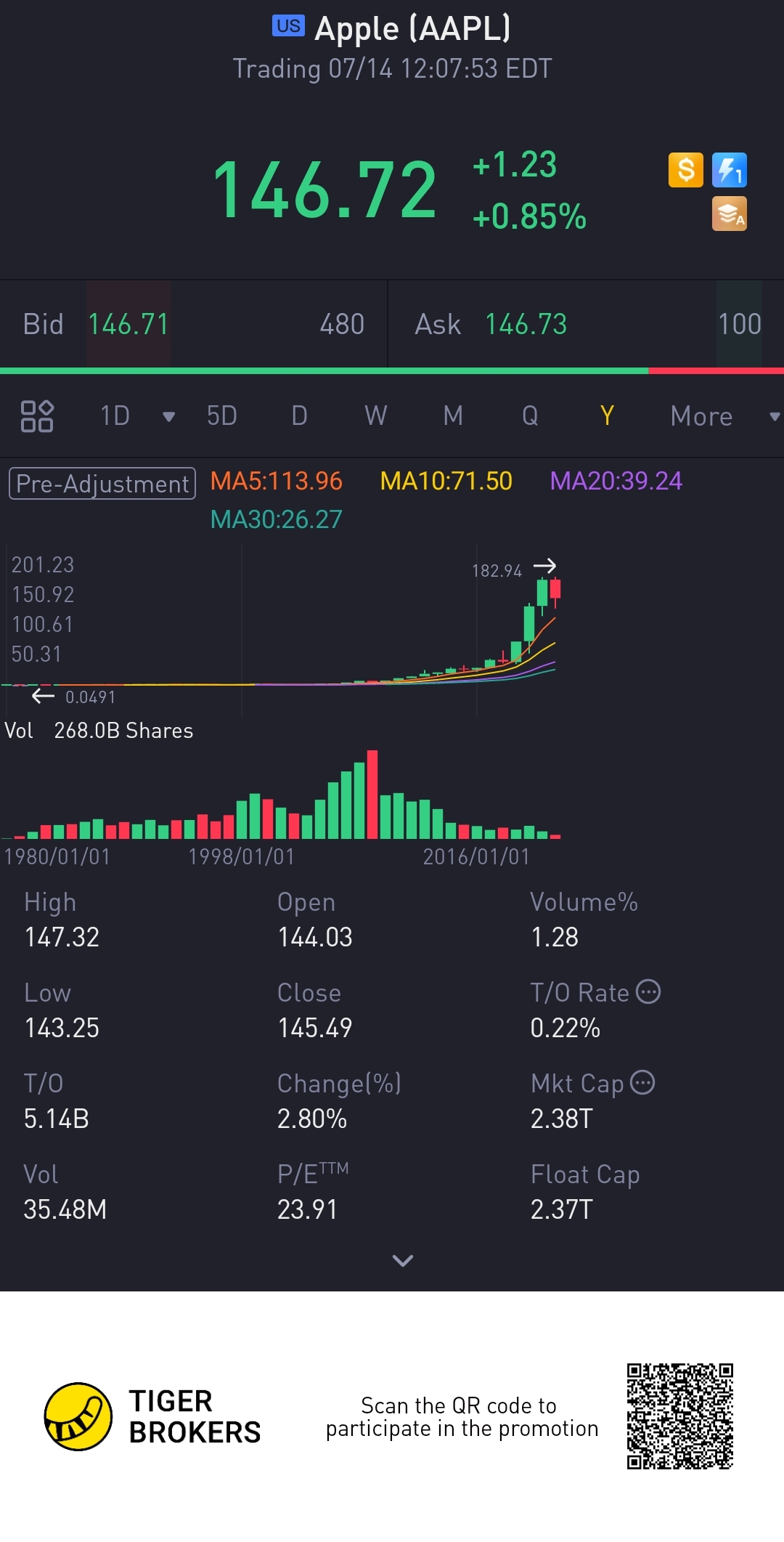784x1542 pixels.
Task: Tap the MA10:71.50 indicator label
Action: click(446, 481)
